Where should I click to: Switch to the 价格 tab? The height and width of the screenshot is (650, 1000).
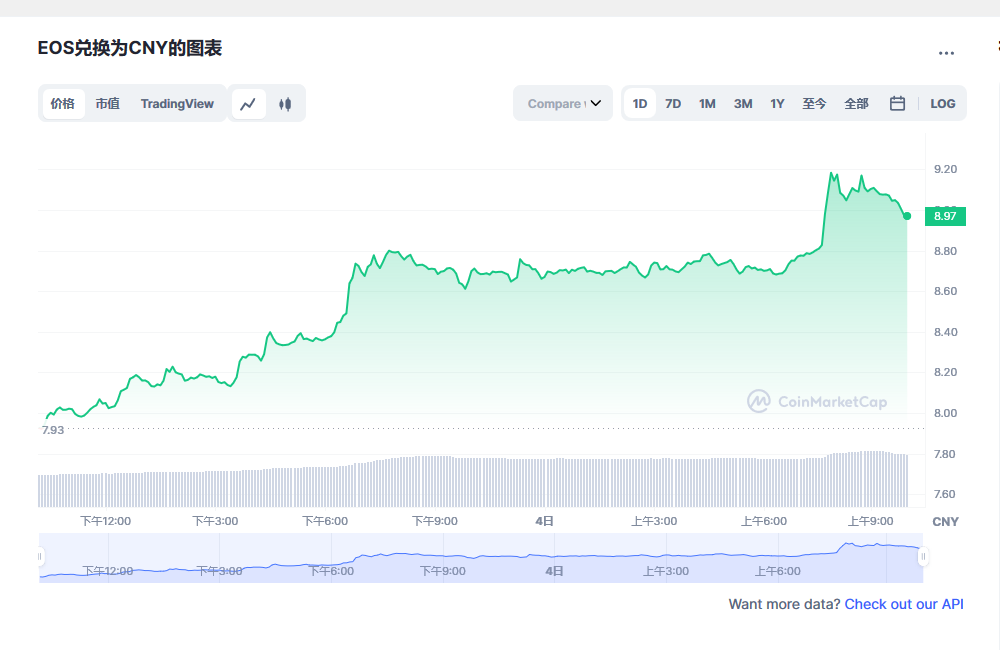63,103
